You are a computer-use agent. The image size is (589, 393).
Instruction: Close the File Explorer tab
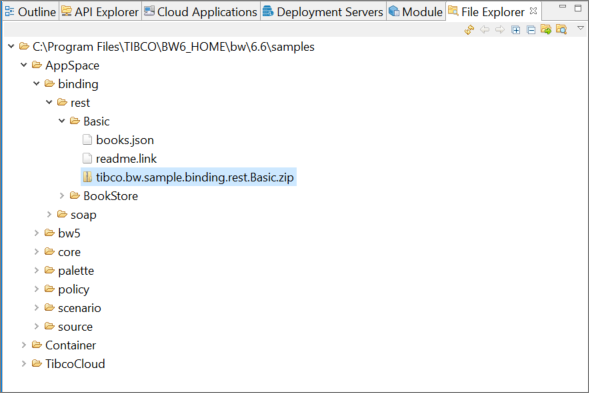point(533,11)
